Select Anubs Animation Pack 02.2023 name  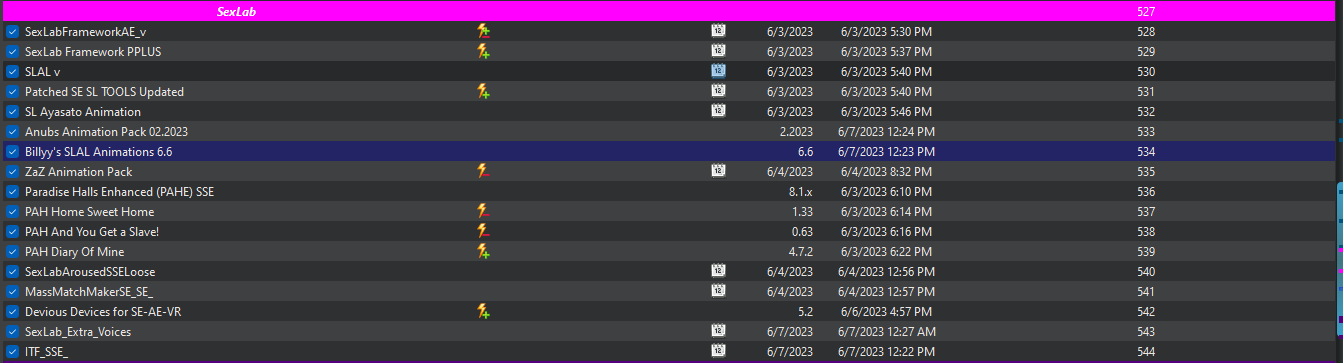pyautogui.click(x=107, y=132)
